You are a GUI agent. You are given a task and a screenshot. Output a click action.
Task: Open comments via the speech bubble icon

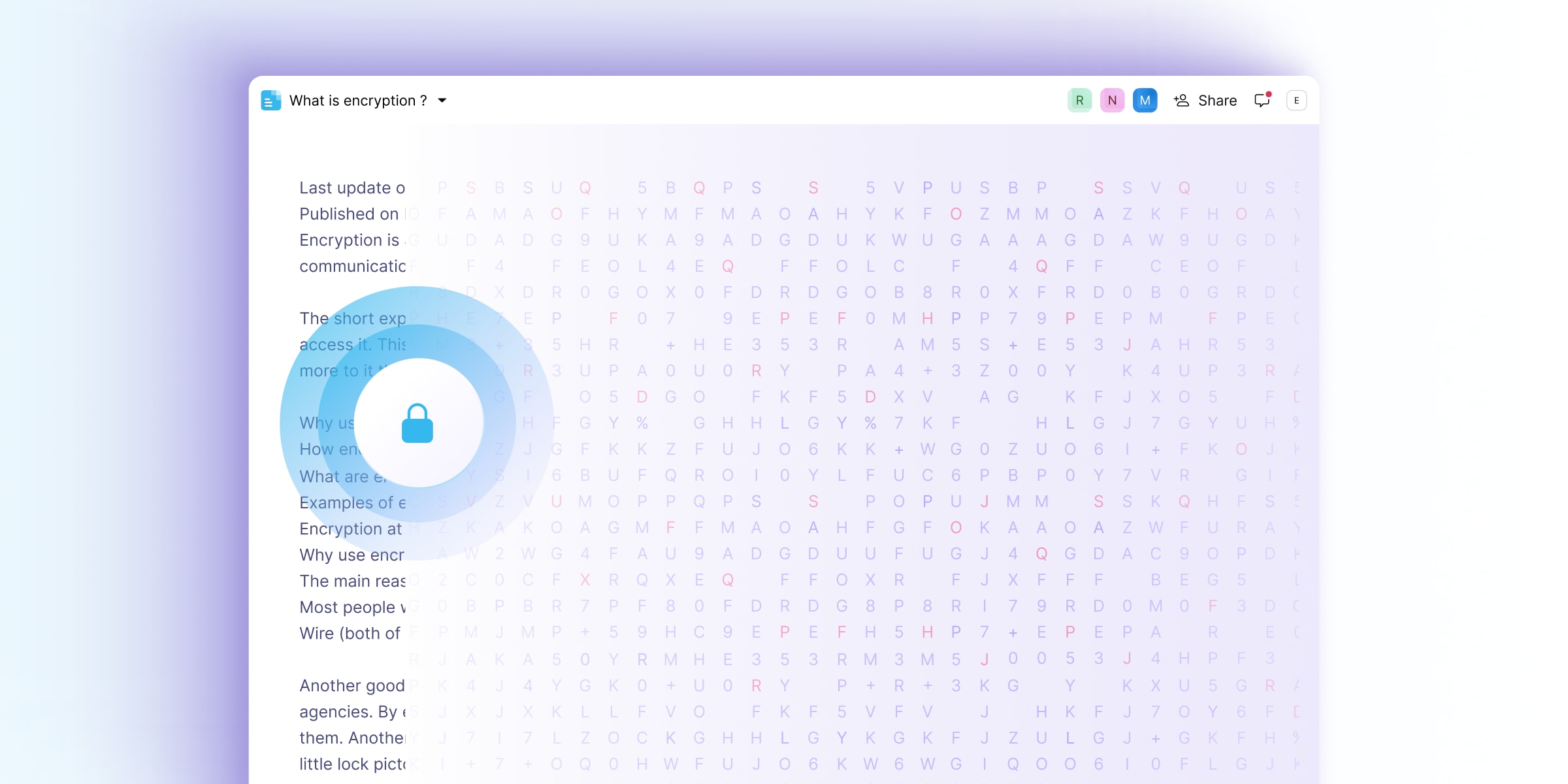[x=1262, y=100]
